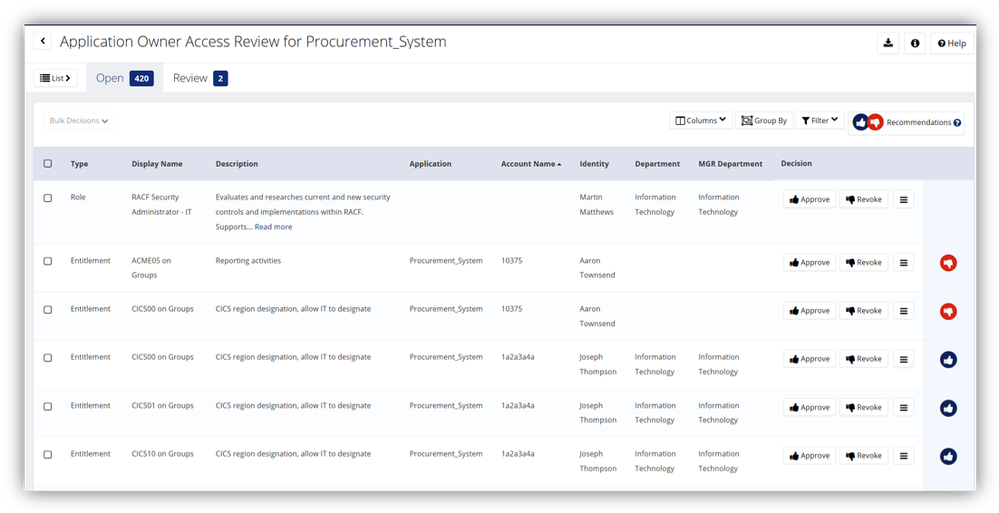Click the red thumbs-down recommendation for ACME05 row

click(x=948, y=263)
